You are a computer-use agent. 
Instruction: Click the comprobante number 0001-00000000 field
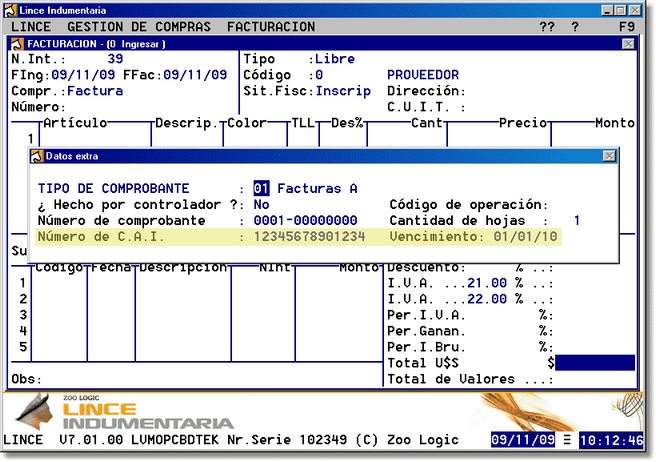305,220
